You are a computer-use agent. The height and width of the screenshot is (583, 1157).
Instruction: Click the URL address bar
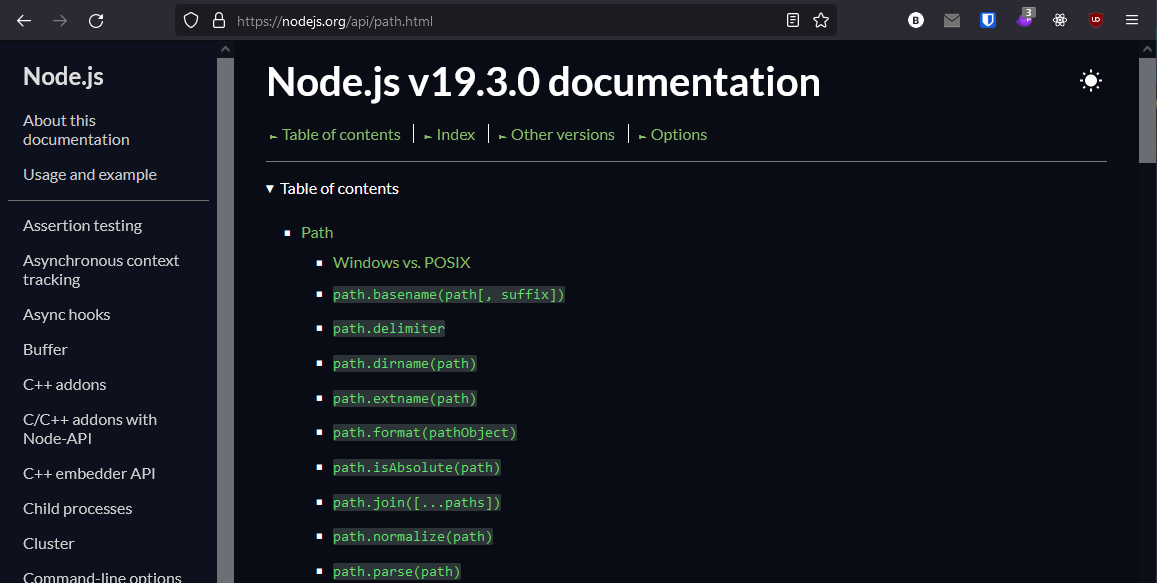pos(505,21)
